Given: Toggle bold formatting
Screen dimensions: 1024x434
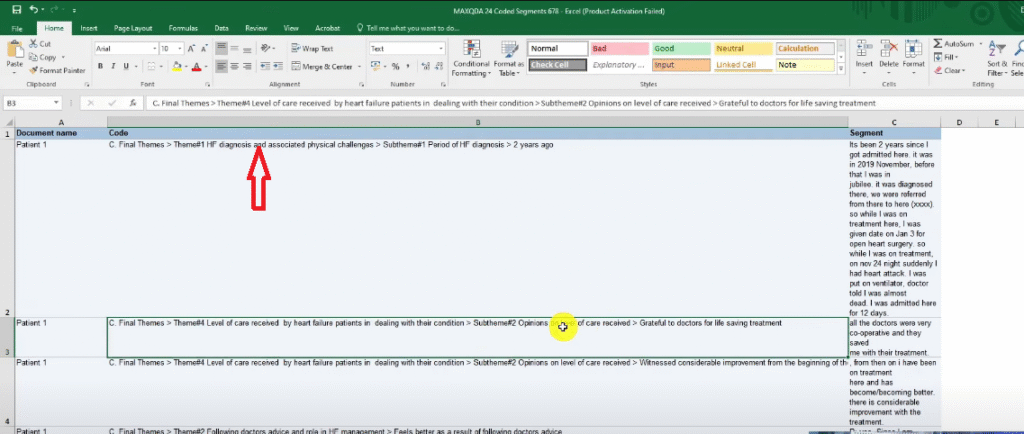Looking at the screenshot, I should click(x=101, y=66).
